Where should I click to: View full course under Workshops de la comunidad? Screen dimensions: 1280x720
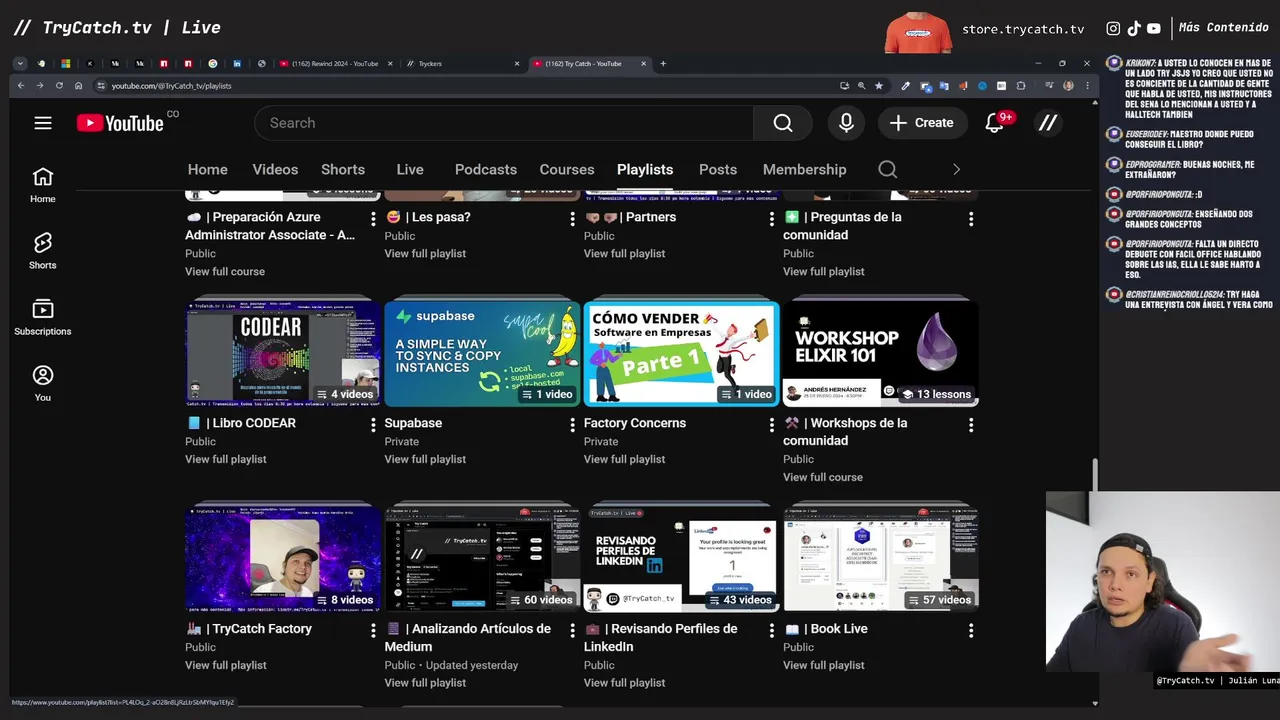823,477
